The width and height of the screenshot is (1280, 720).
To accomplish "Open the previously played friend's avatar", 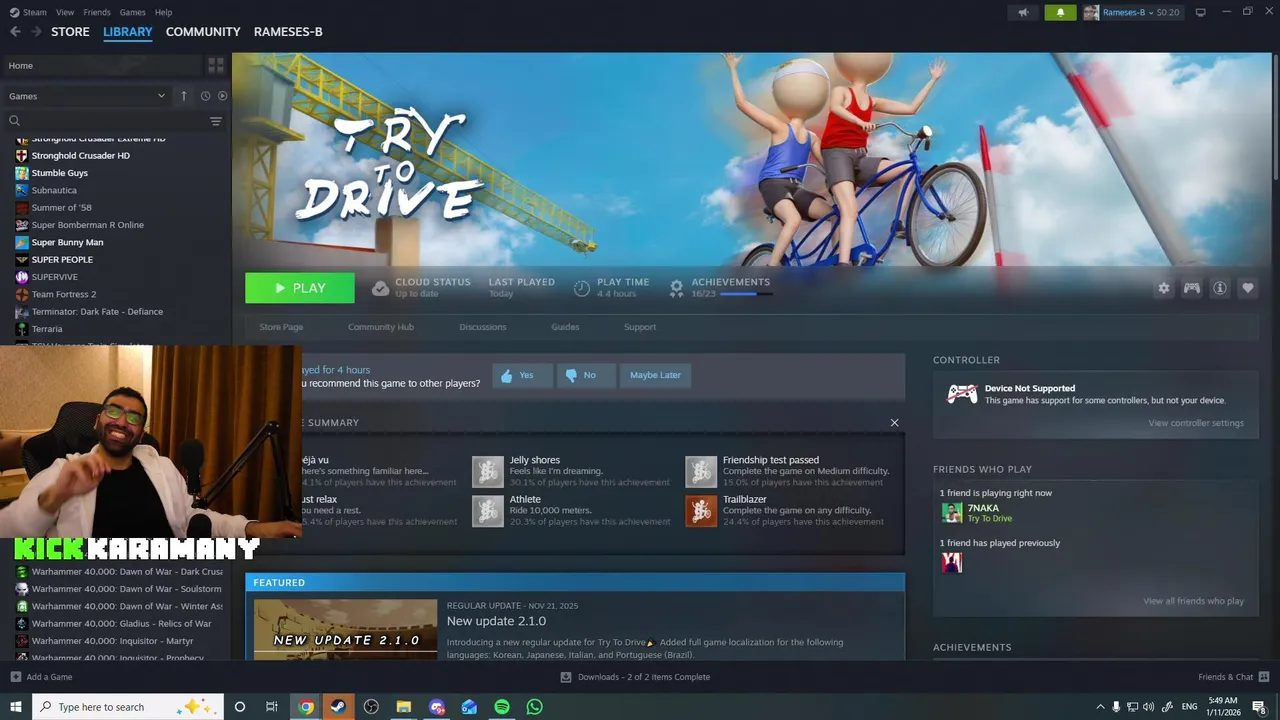I will pos(952,563).
